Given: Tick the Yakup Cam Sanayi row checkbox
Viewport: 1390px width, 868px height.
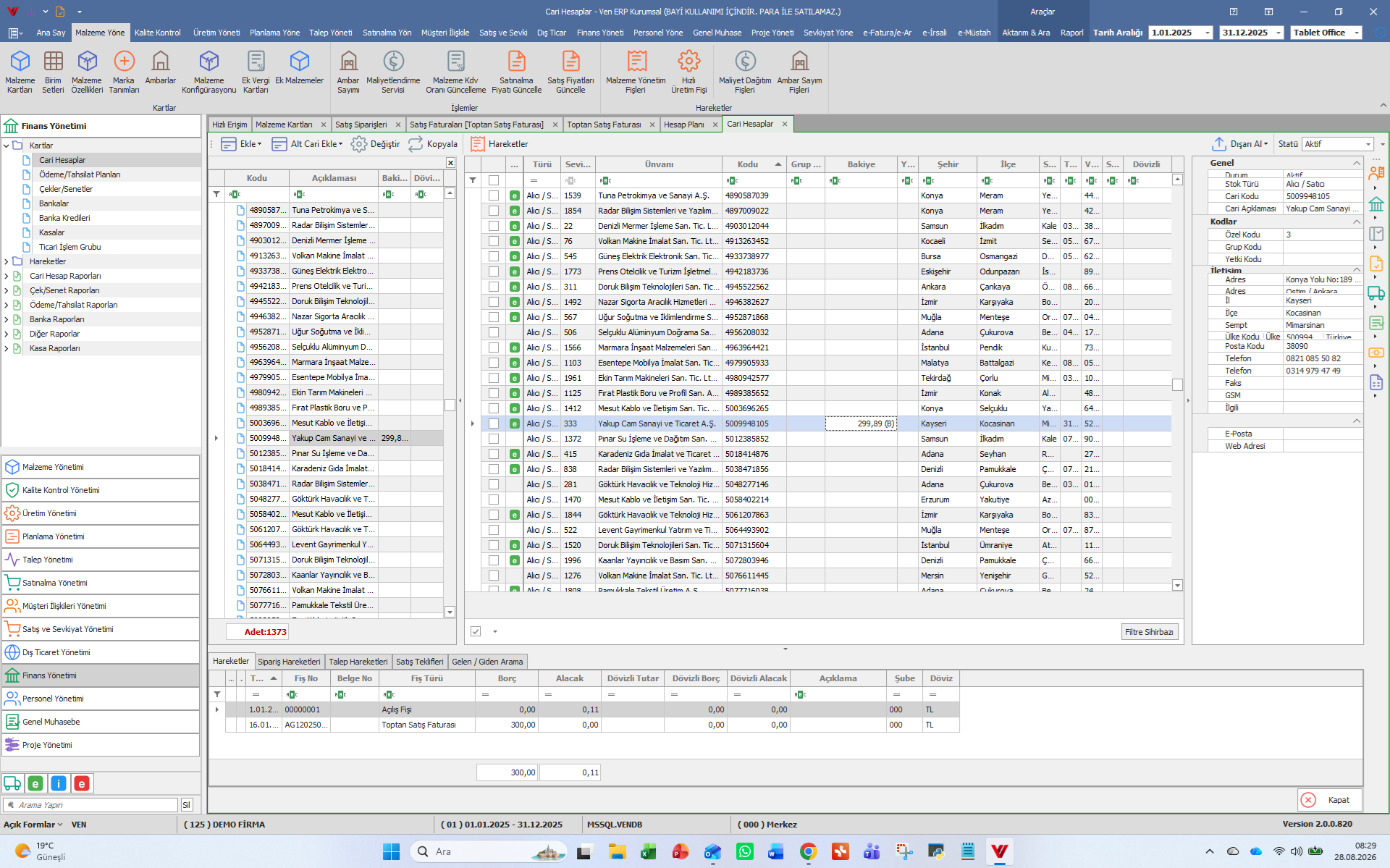Looking at the screenshot, I should 494,424.
